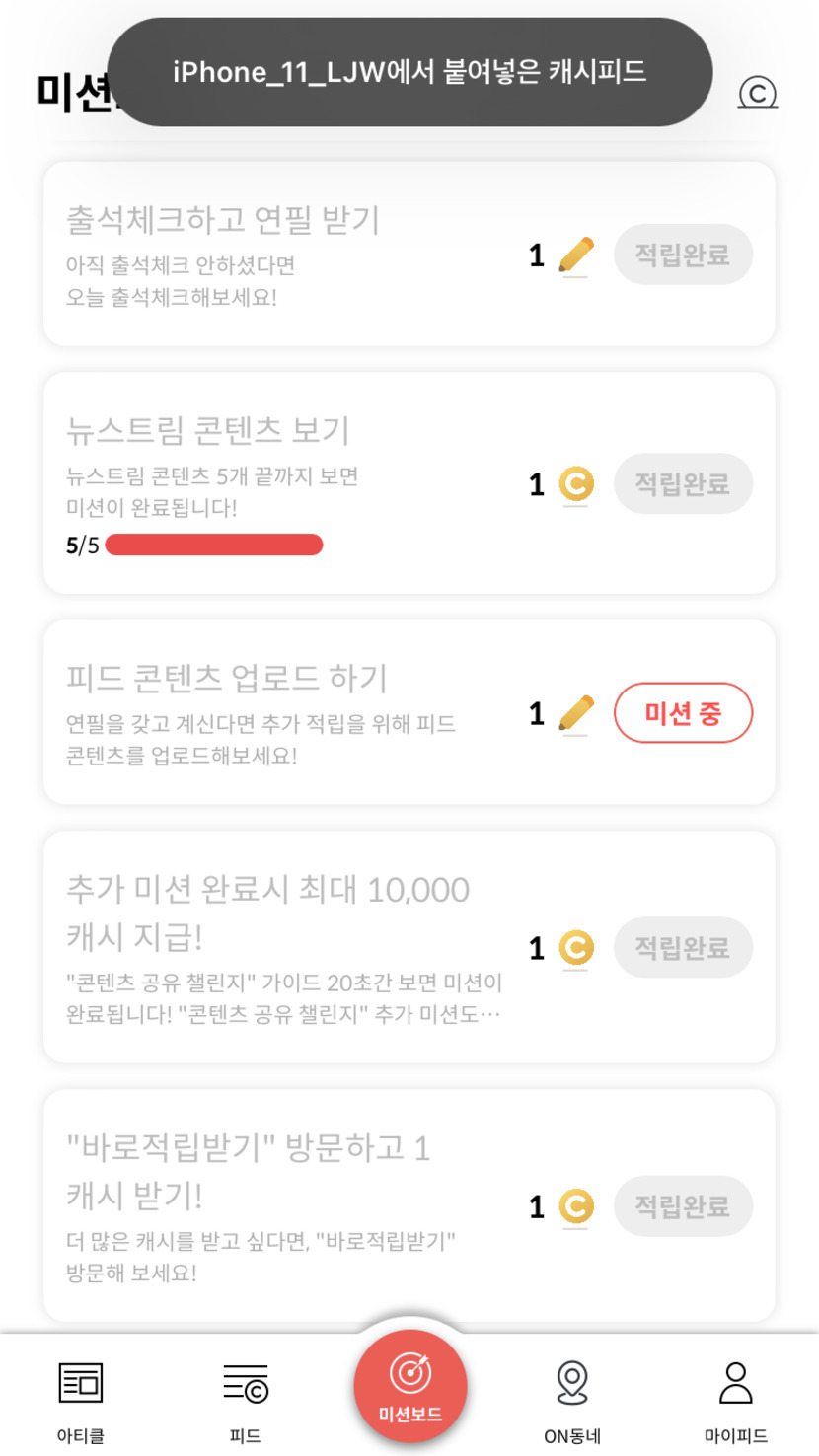This screenshot has width=819, height=1456.
Task: Tap the paste notification banner from iPhone_11_LJW
Action: point(409,72)
